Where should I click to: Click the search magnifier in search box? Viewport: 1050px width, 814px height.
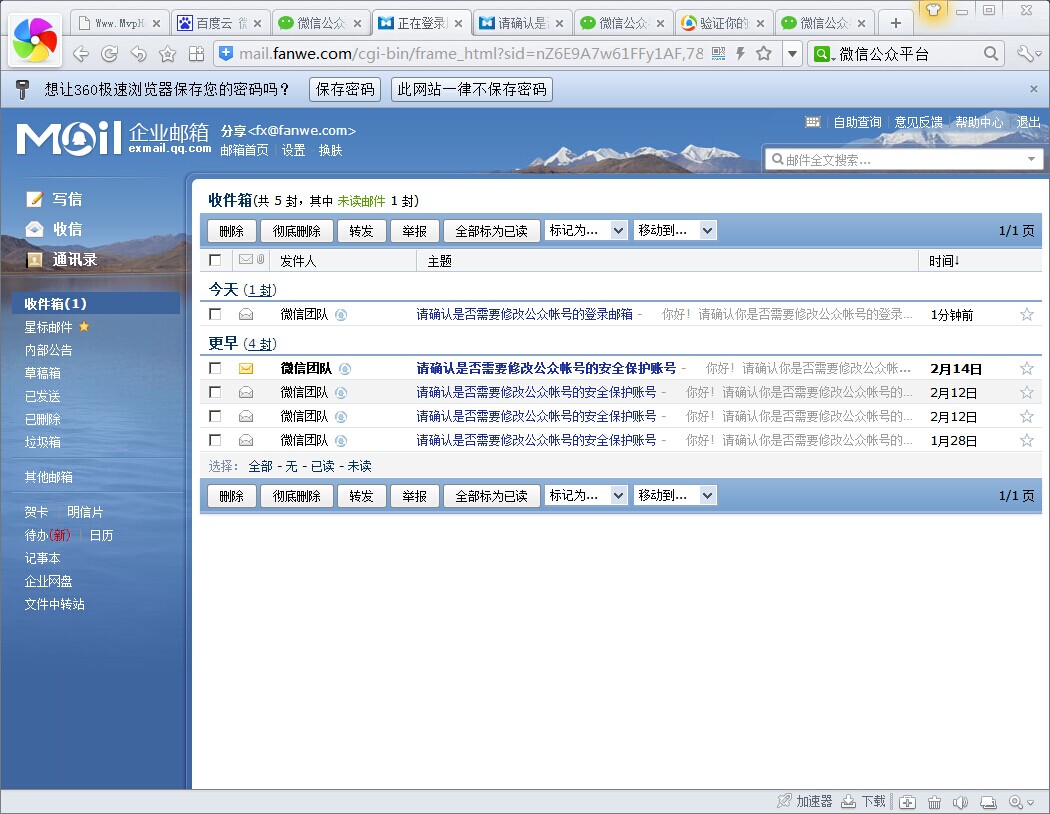tap(991, 54)
